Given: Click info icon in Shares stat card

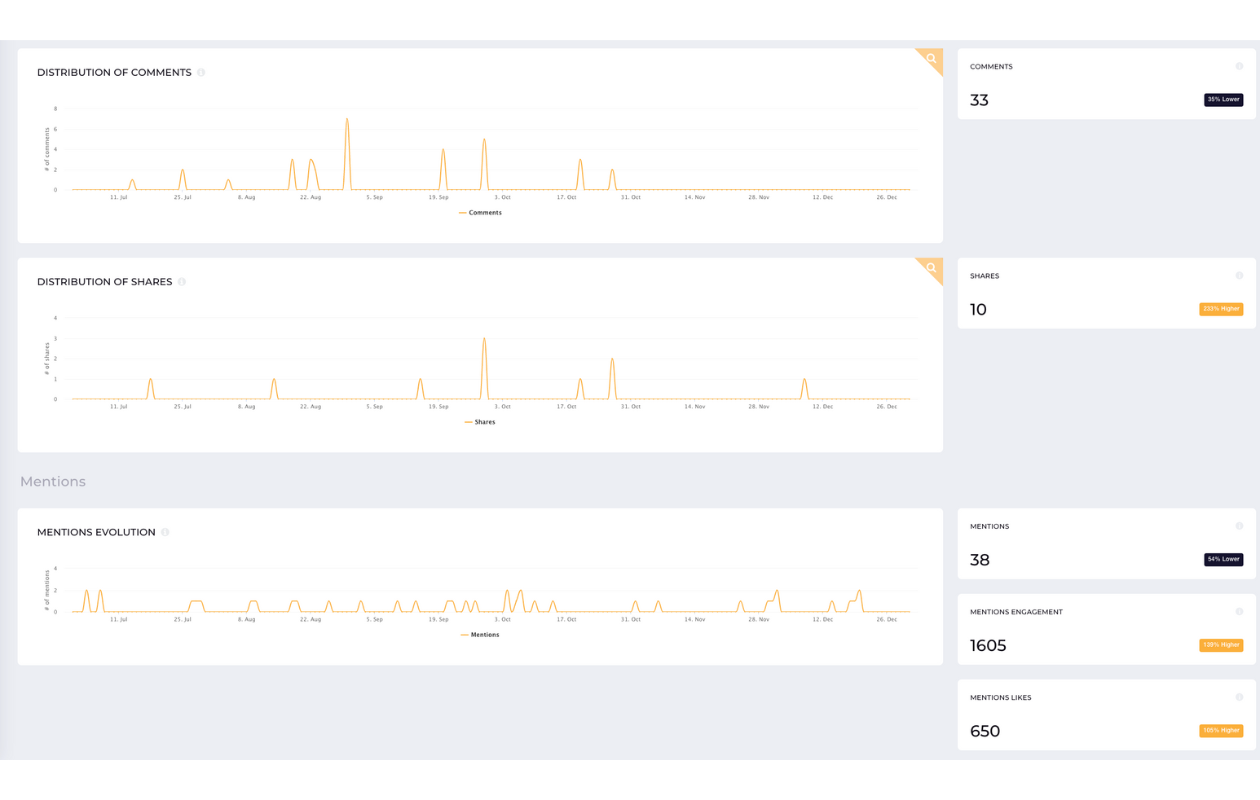Looking at the screenshot, I should coord(1239,275).
